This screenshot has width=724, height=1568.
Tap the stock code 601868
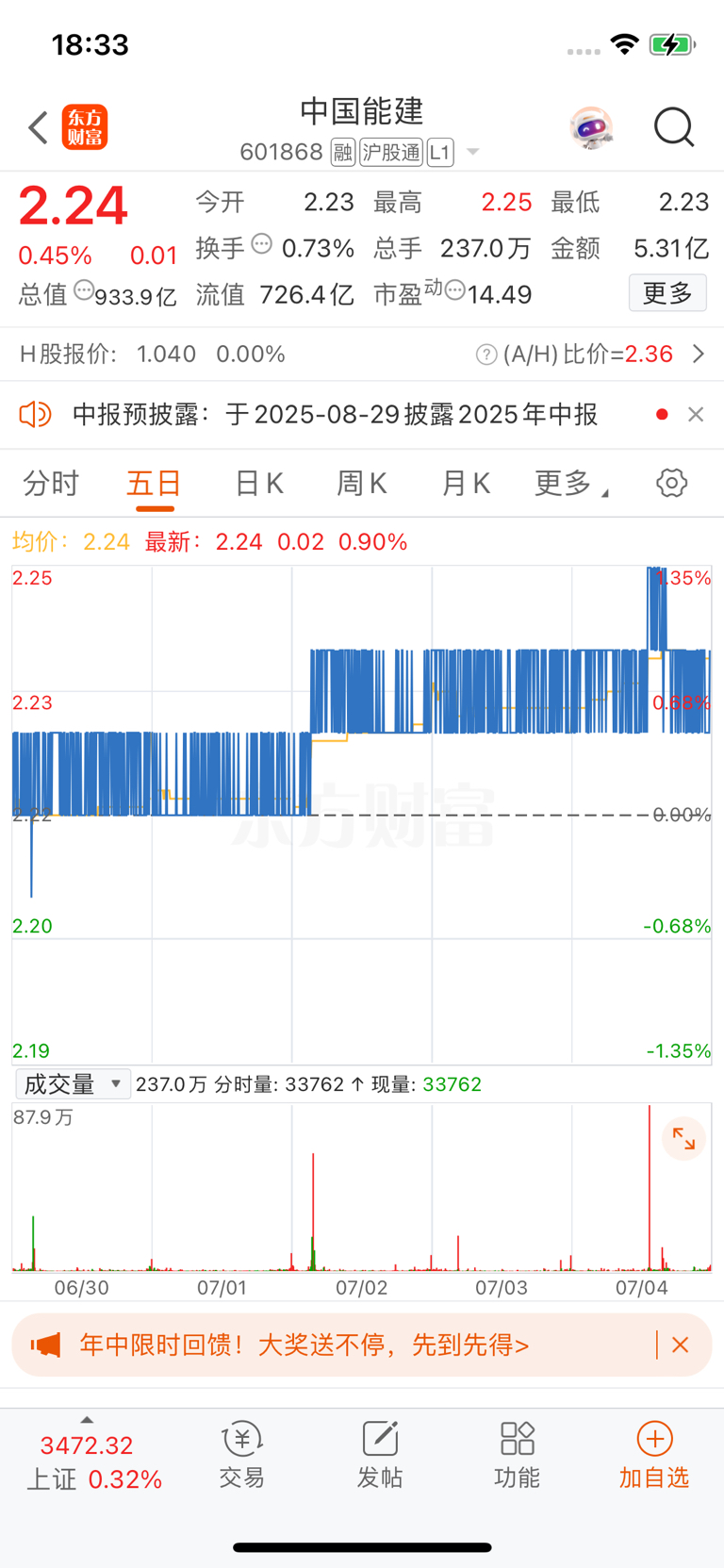[281, 152]
